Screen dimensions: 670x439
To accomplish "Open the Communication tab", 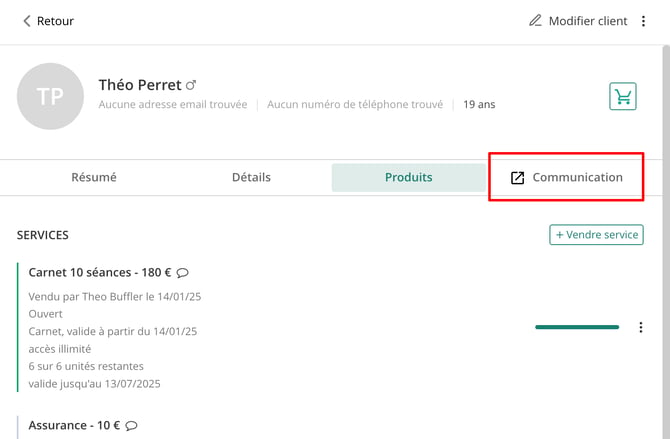I will tap(566, 177).
